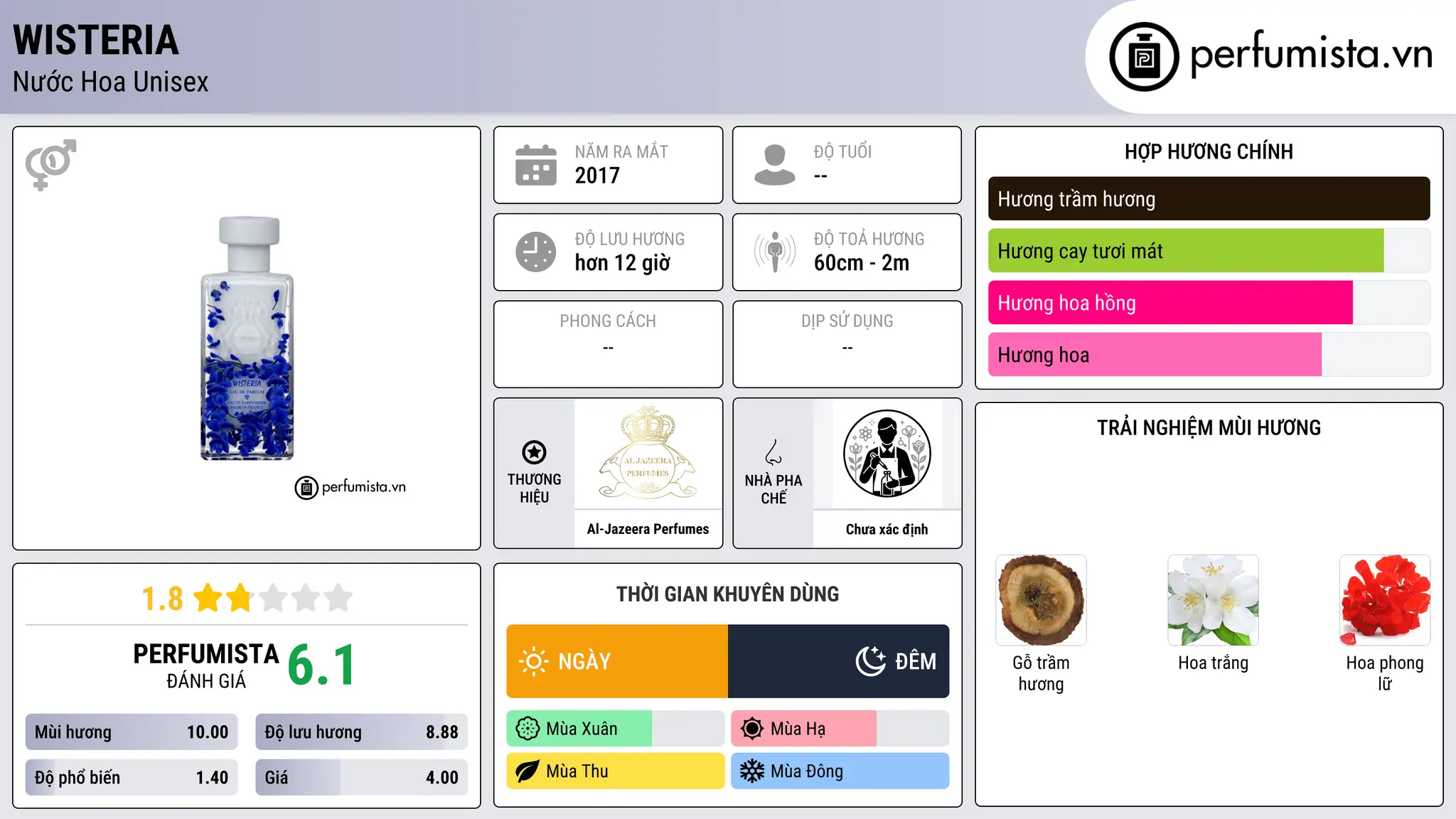Viewport: 1456px width, 819px height.
Task: Click the green 6.1 Perfumista score
Action: click(x=321, y=665)
